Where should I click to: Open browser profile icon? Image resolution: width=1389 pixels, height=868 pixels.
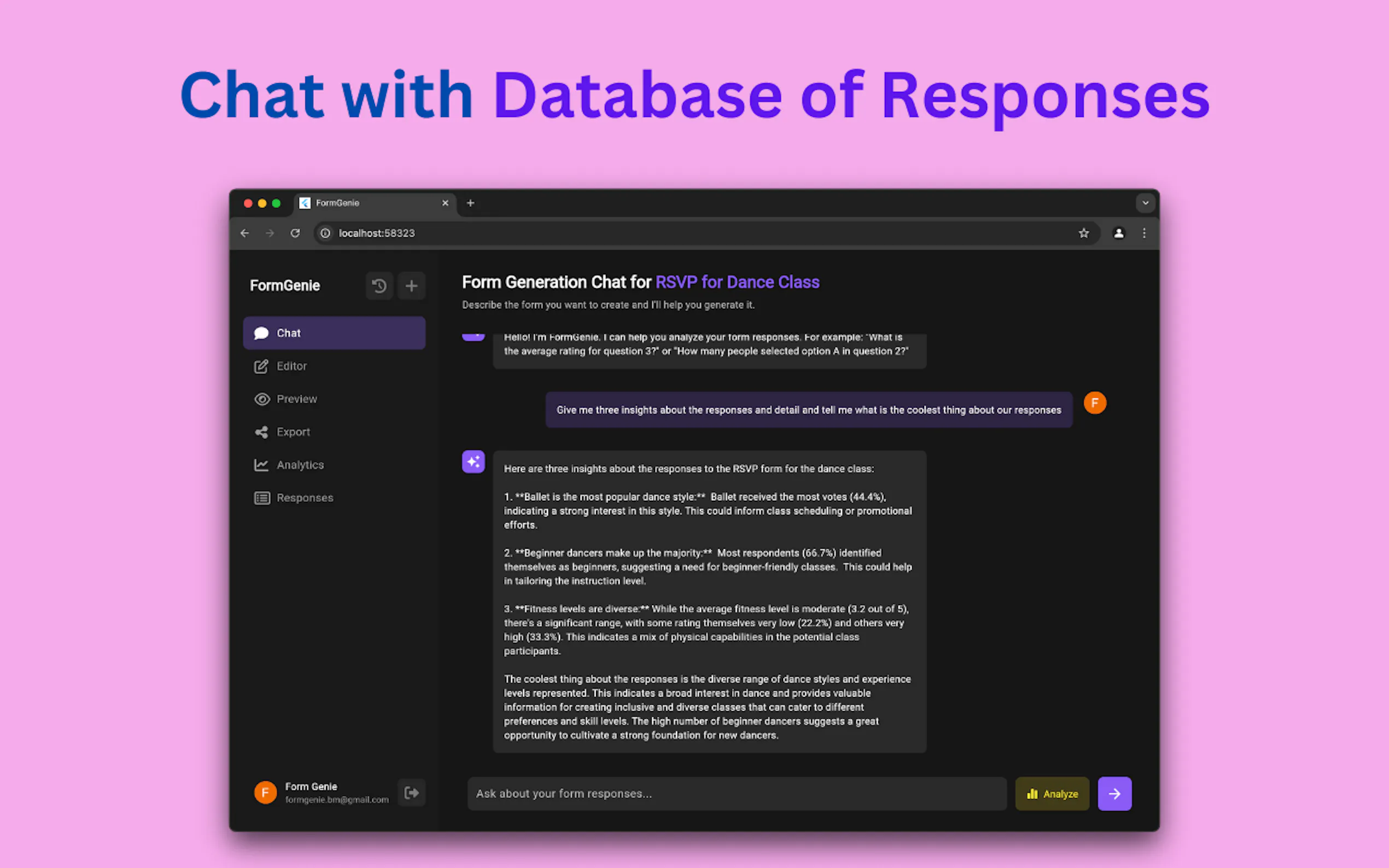click(1118, 233)
